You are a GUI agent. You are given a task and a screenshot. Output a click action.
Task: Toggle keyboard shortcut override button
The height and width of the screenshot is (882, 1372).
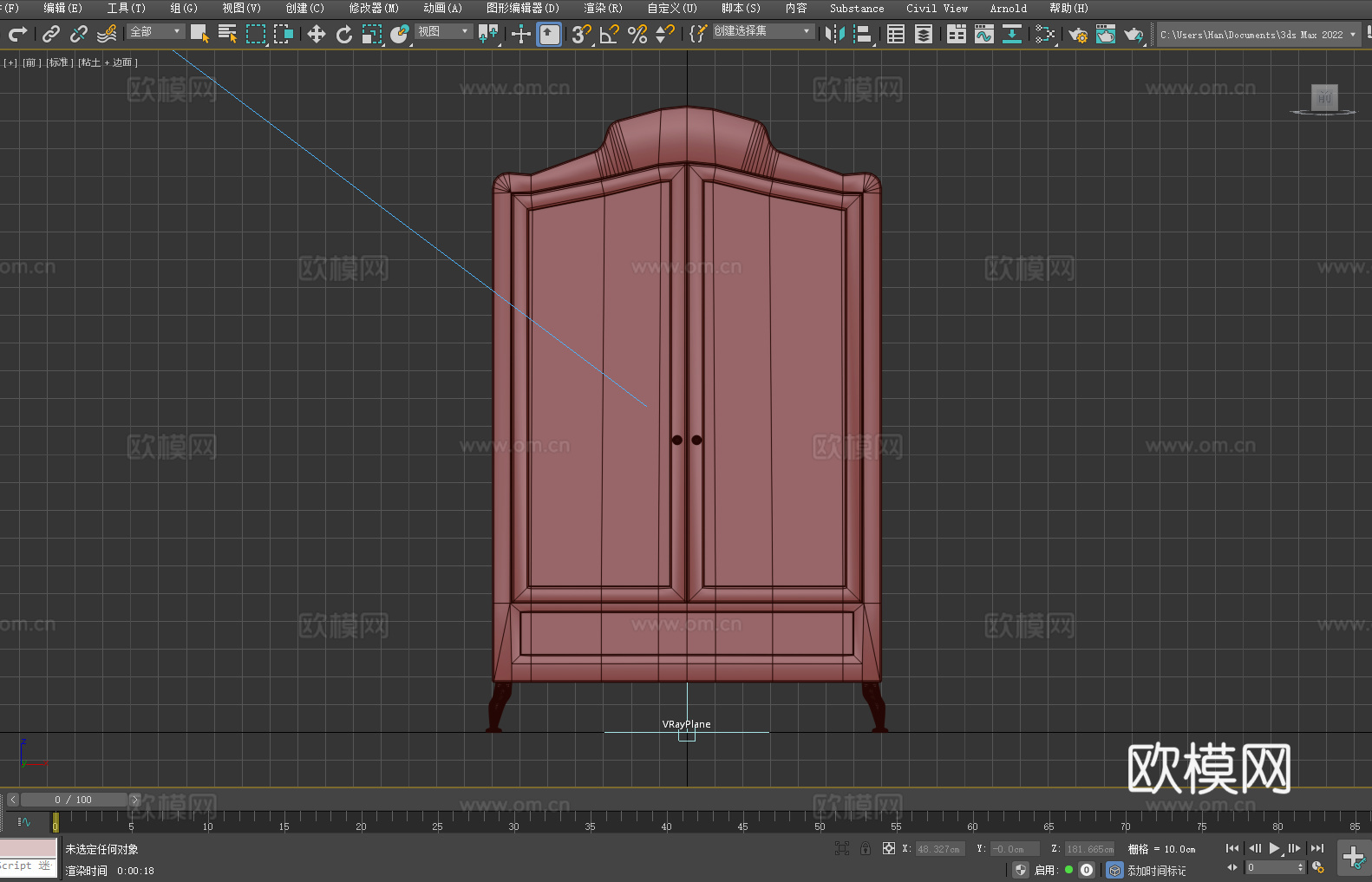tap(549, 34)
